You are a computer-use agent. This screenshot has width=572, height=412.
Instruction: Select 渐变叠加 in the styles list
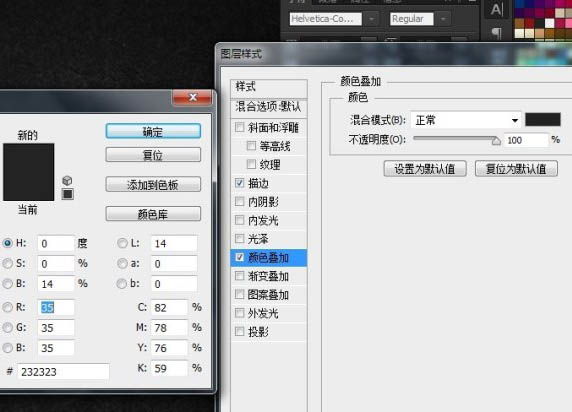[x=268, y=276]
